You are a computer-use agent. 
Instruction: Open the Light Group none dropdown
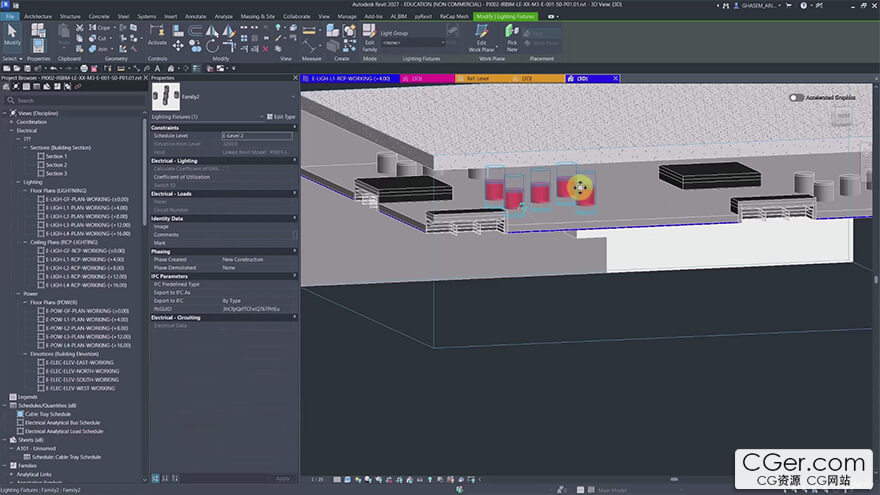413,43
